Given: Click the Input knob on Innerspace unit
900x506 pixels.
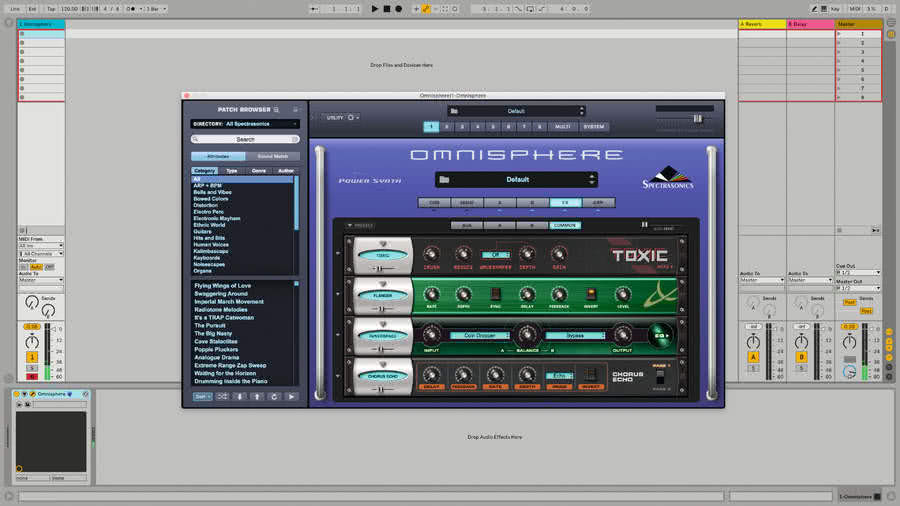Looking at the screenshot, I should [x=431, y=334].
